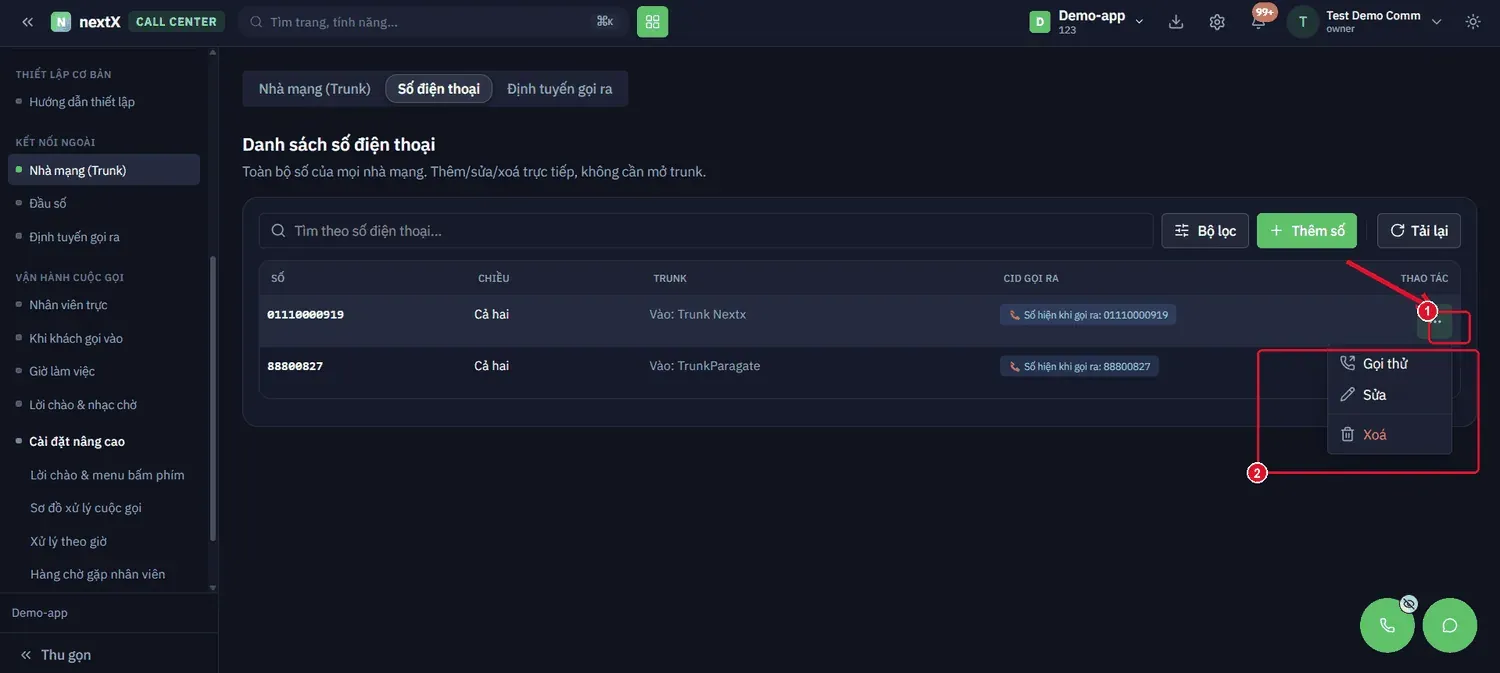Hide the floating phone button via eye icon
Viewport: 1500px width, 673px height.
point(1409,604)
